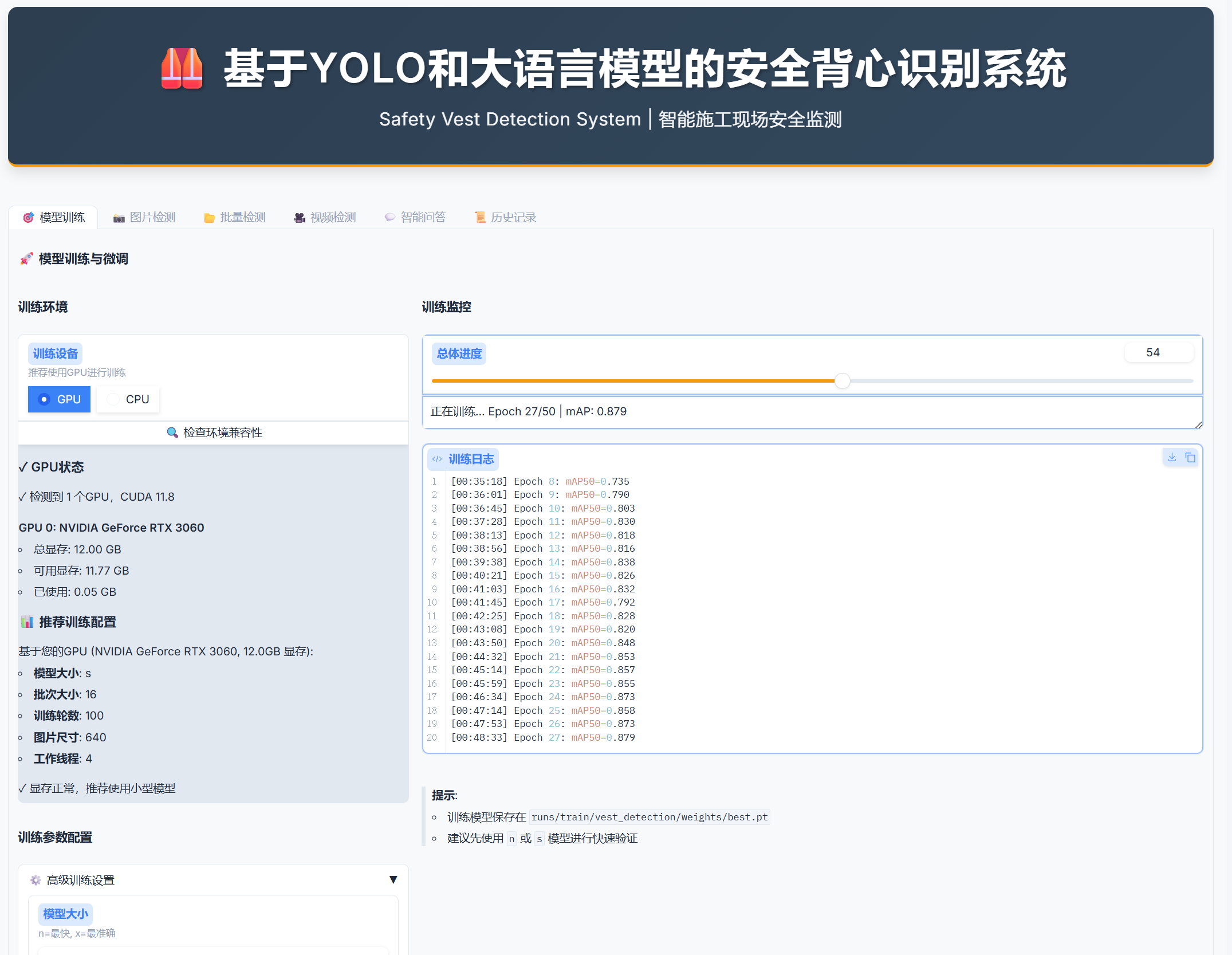Click the best.pt model path code snippet
The image size is (1232, 955).
click(649, 817)
